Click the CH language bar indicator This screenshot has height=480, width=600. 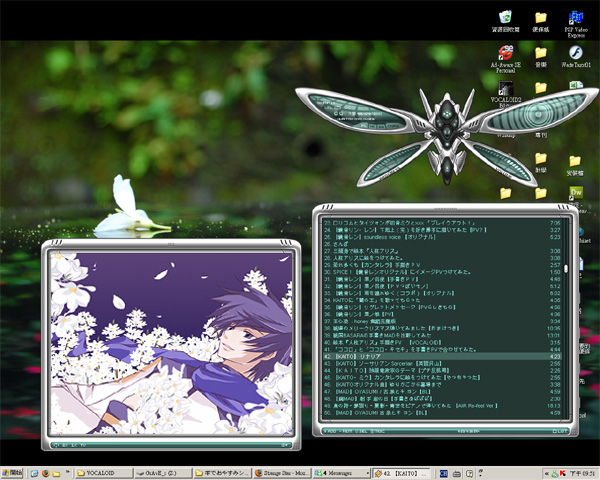point(443,474)
